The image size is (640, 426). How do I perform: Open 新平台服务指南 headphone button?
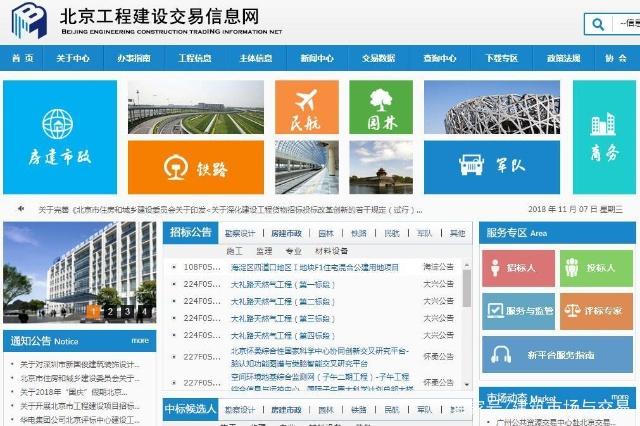[558, 355]
